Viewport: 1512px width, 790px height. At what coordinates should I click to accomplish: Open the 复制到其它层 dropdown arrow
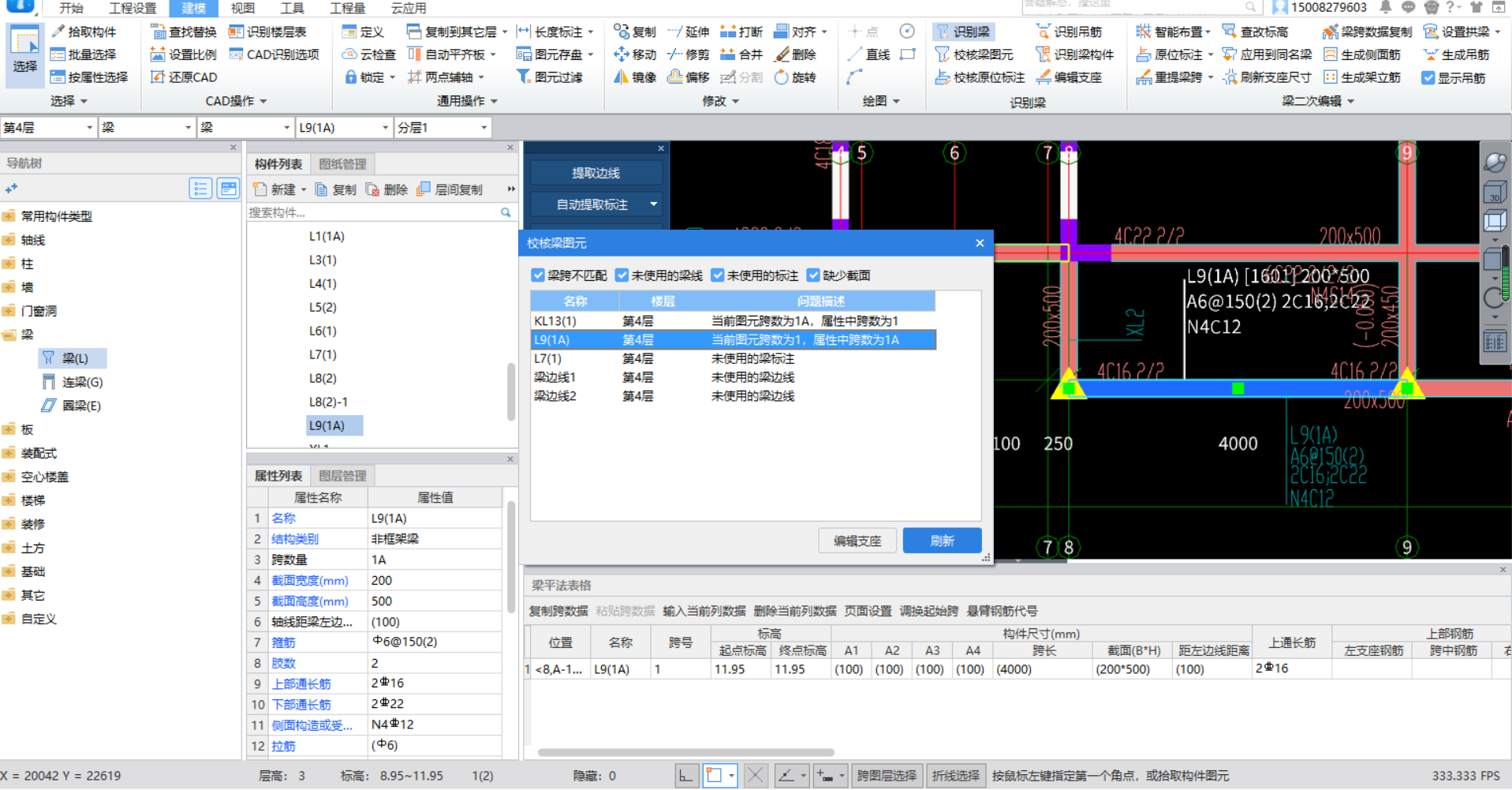505,32
